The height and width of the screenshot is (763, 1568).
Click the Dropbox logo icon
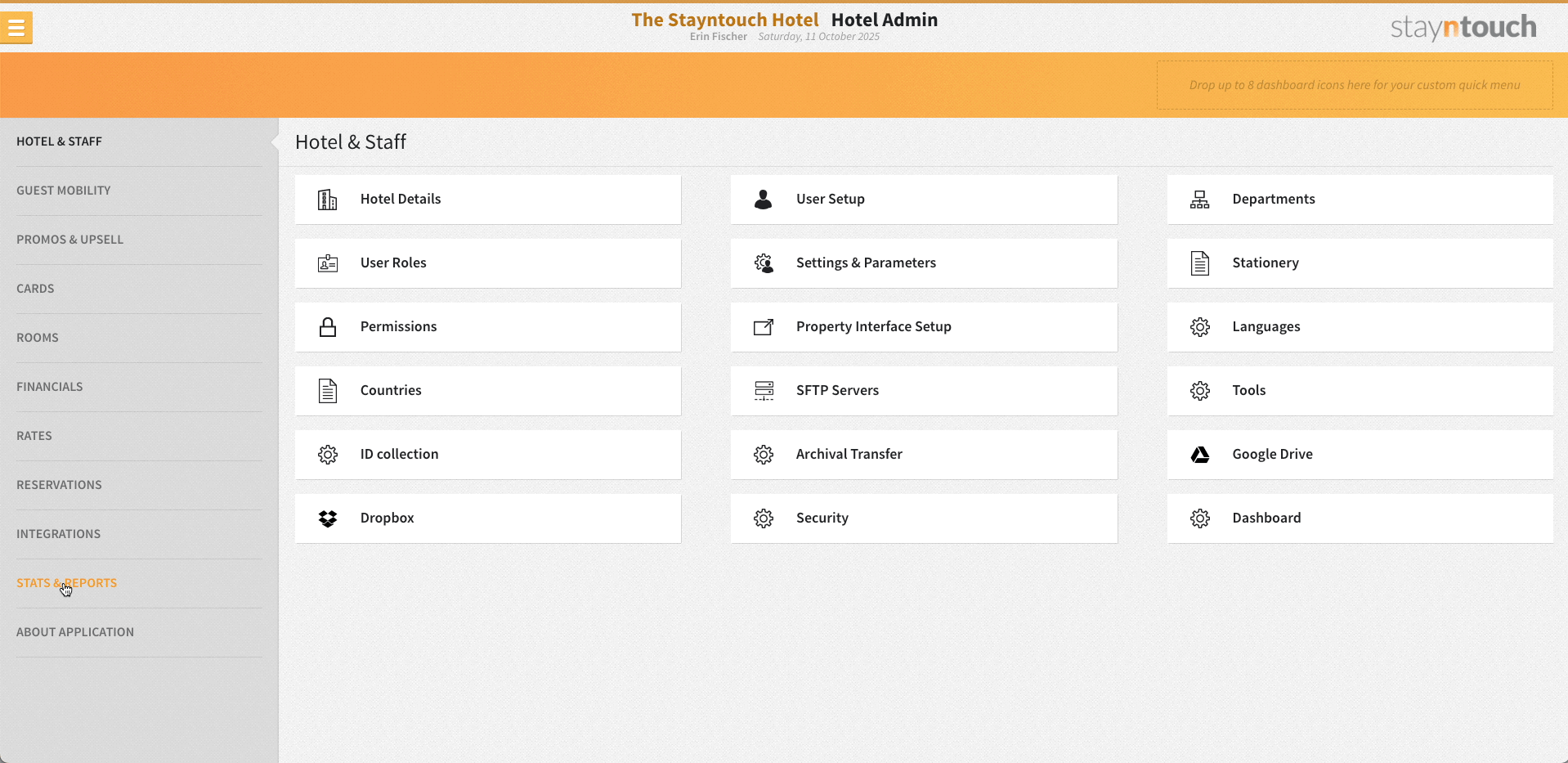(328, 518)
